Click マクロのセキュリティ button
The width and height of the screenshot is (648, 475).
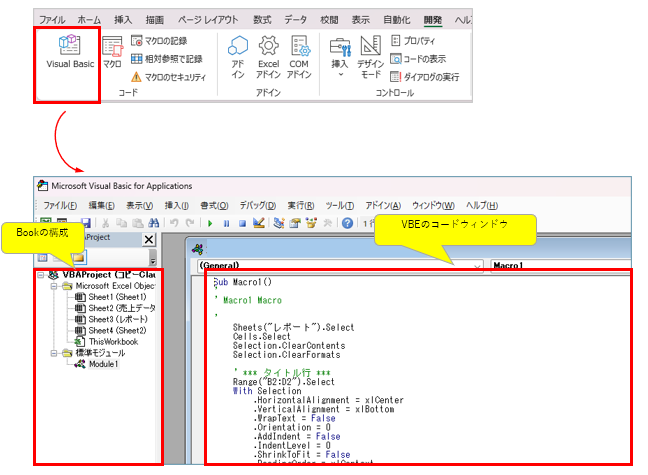point(166,77)
